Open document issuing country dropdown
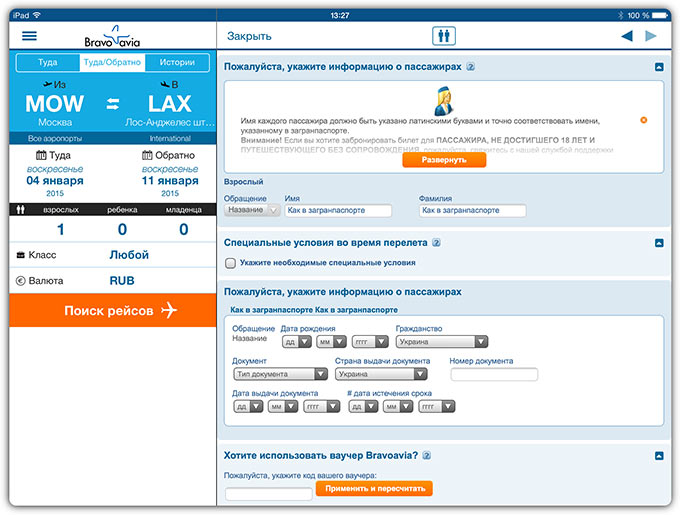This screenshot has width=680, height=515. 381,374
